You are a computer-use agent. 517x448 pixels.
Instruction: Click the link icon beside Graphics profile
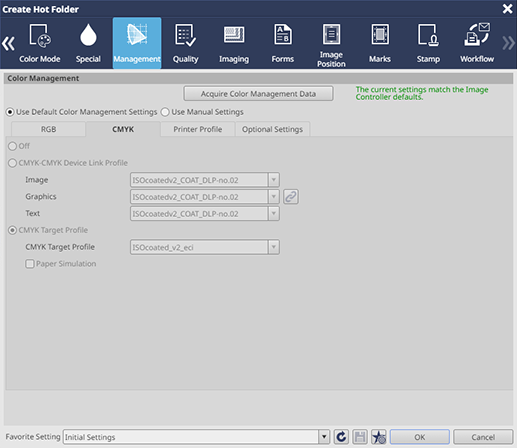(x=291, y=197)
